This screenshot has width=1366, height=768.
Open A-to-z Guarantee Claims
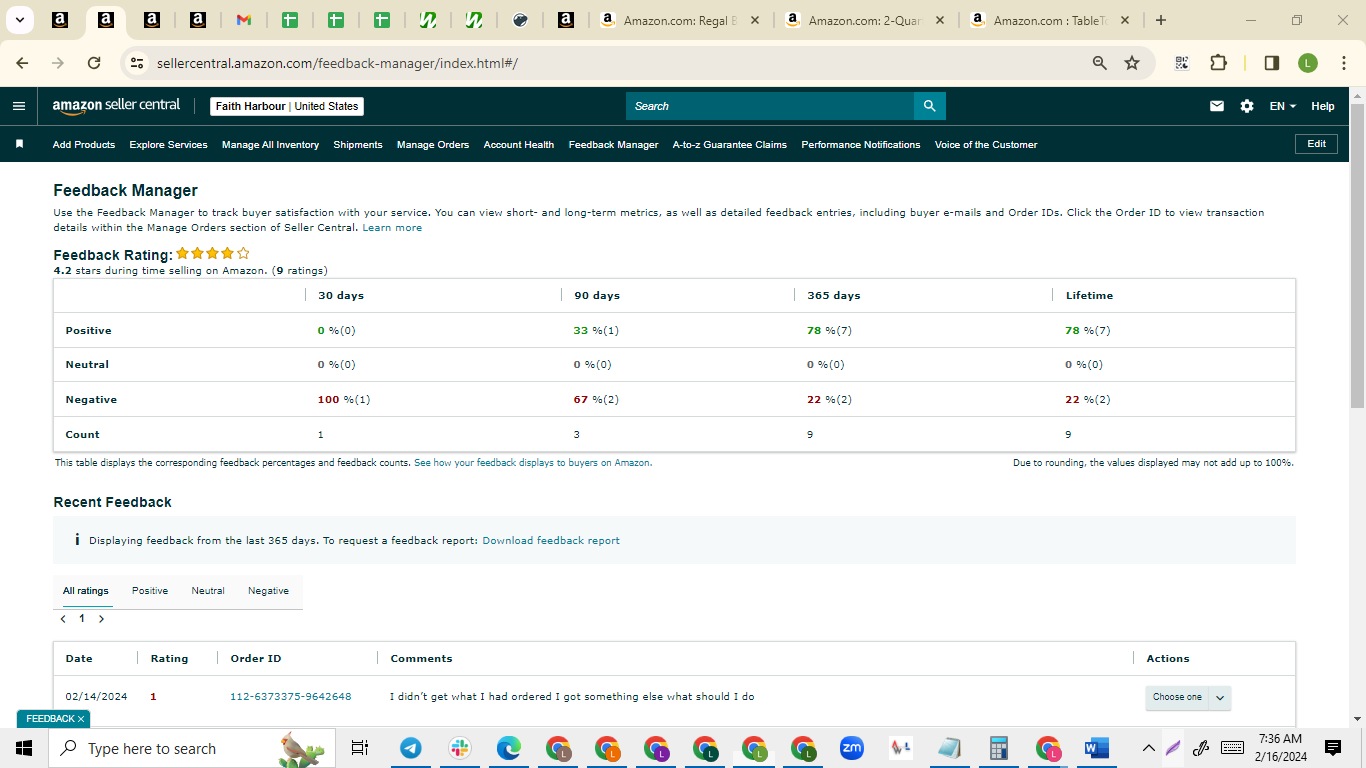point(730,145)
